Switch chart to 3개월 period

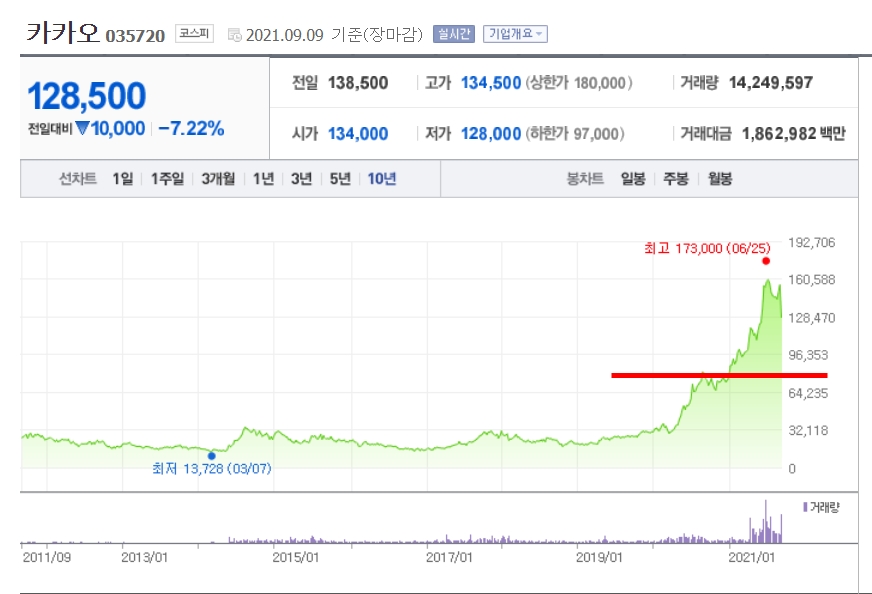pyautogui.click(x=218, y=179)
